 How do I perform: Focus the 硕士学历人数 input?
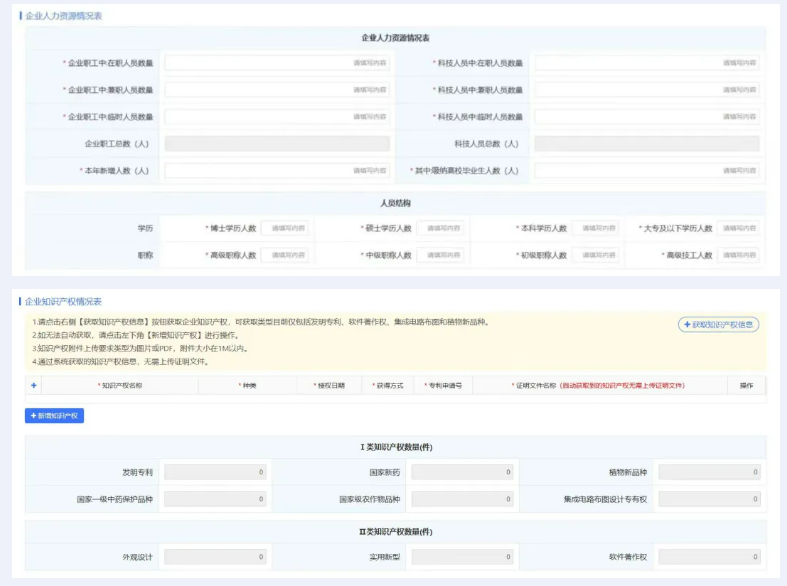coord(441,228)
